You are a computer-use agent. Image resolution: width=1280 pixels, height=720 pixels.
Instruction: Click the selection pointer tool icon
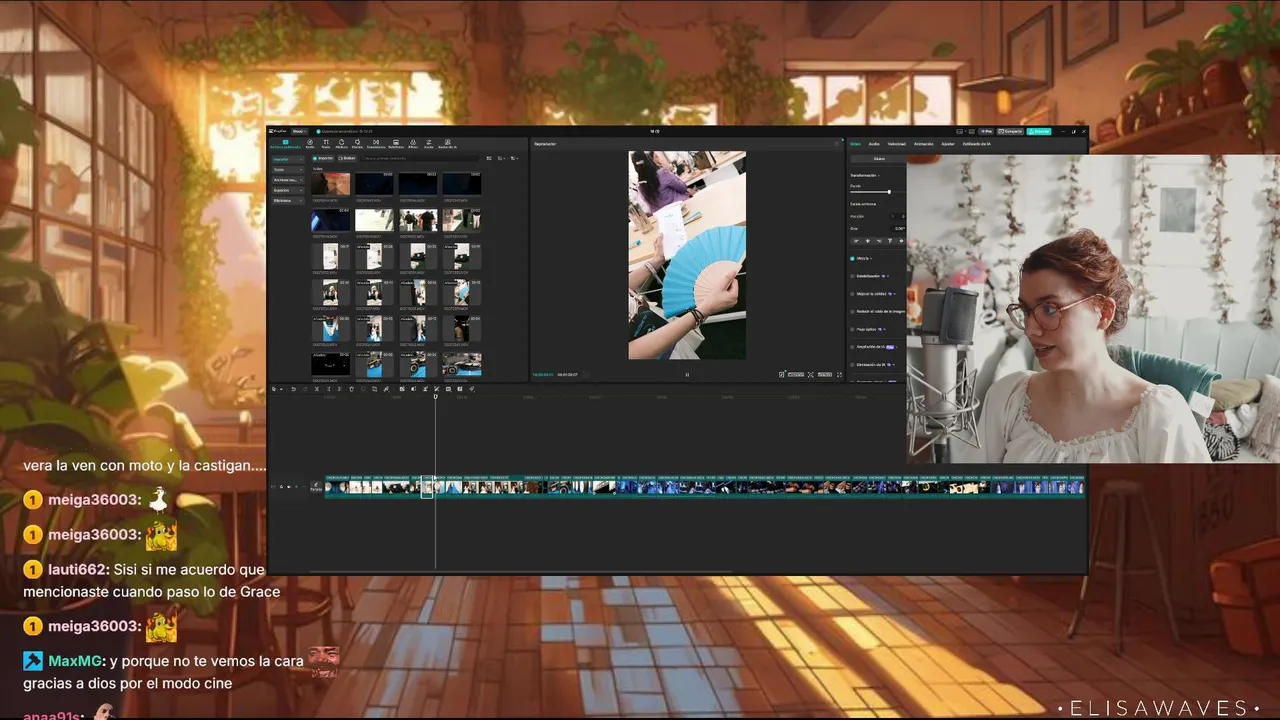pos(274,389)
